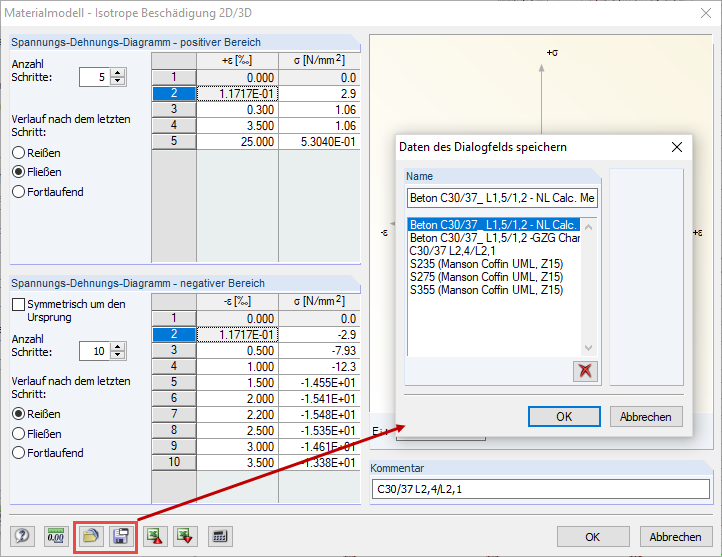Click scroll-down arrow in name list
The image size is (722, 557).
pos(588,348)
